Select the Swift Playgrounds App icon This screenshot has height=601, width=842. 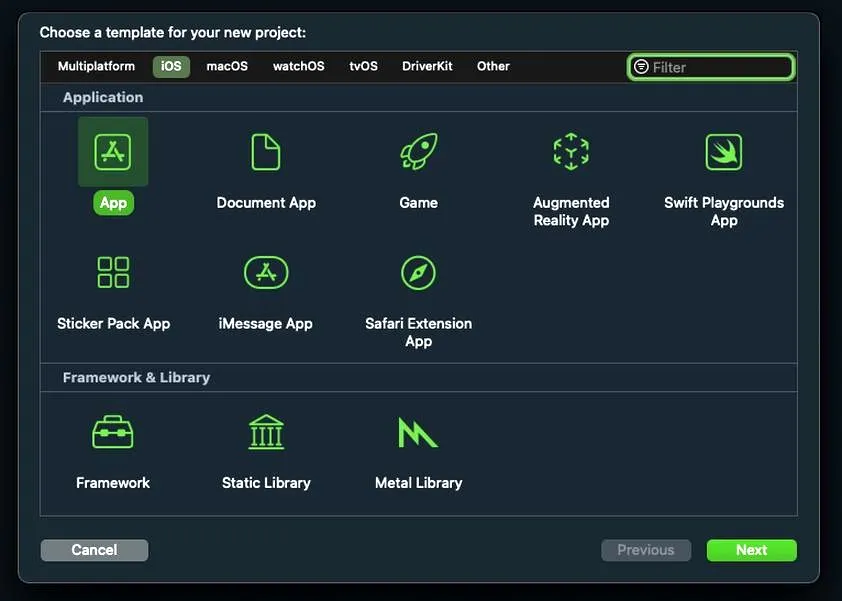(724, 152)
